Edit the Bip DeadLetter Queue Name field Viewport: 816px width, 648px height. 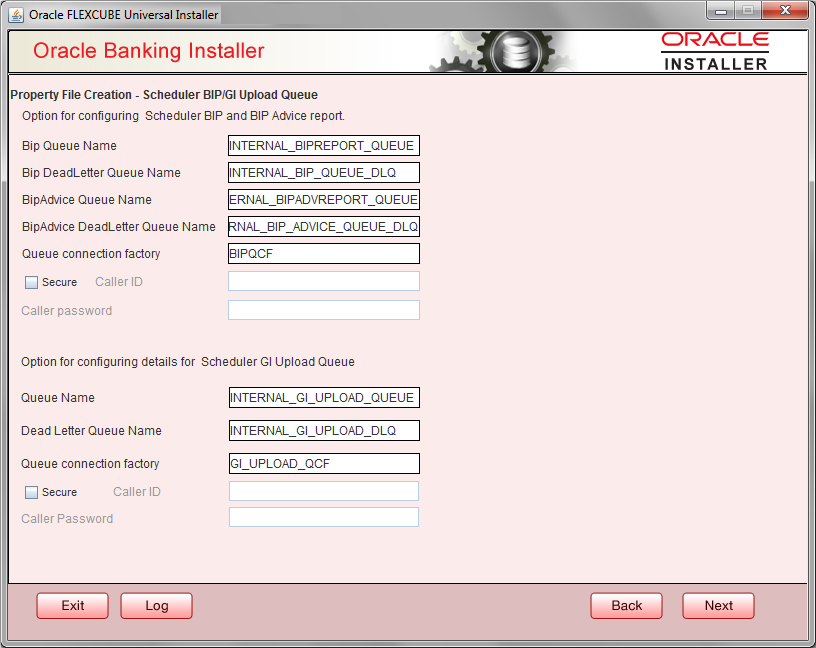(x=324, y=173)
